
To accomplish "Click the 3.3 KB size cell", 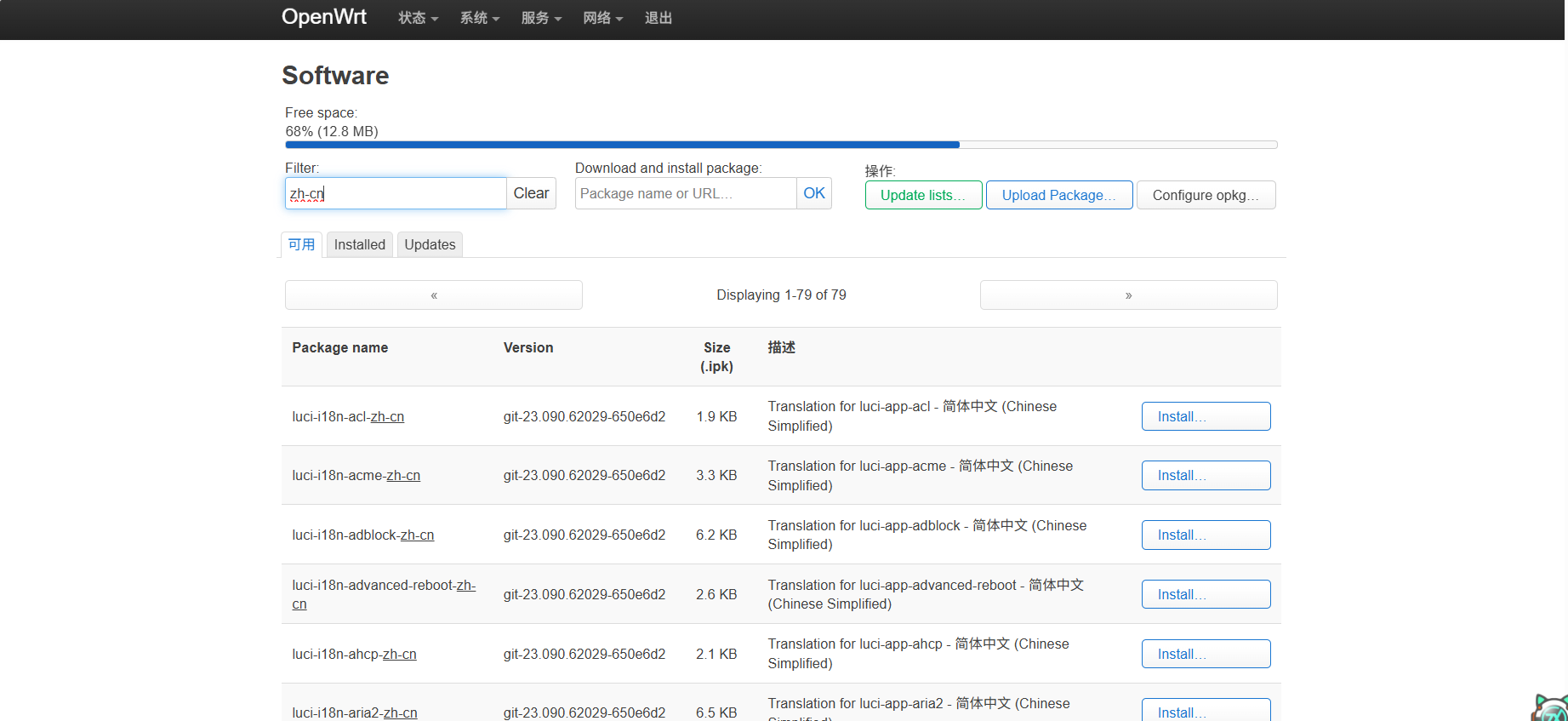I will tap(716, 475).
